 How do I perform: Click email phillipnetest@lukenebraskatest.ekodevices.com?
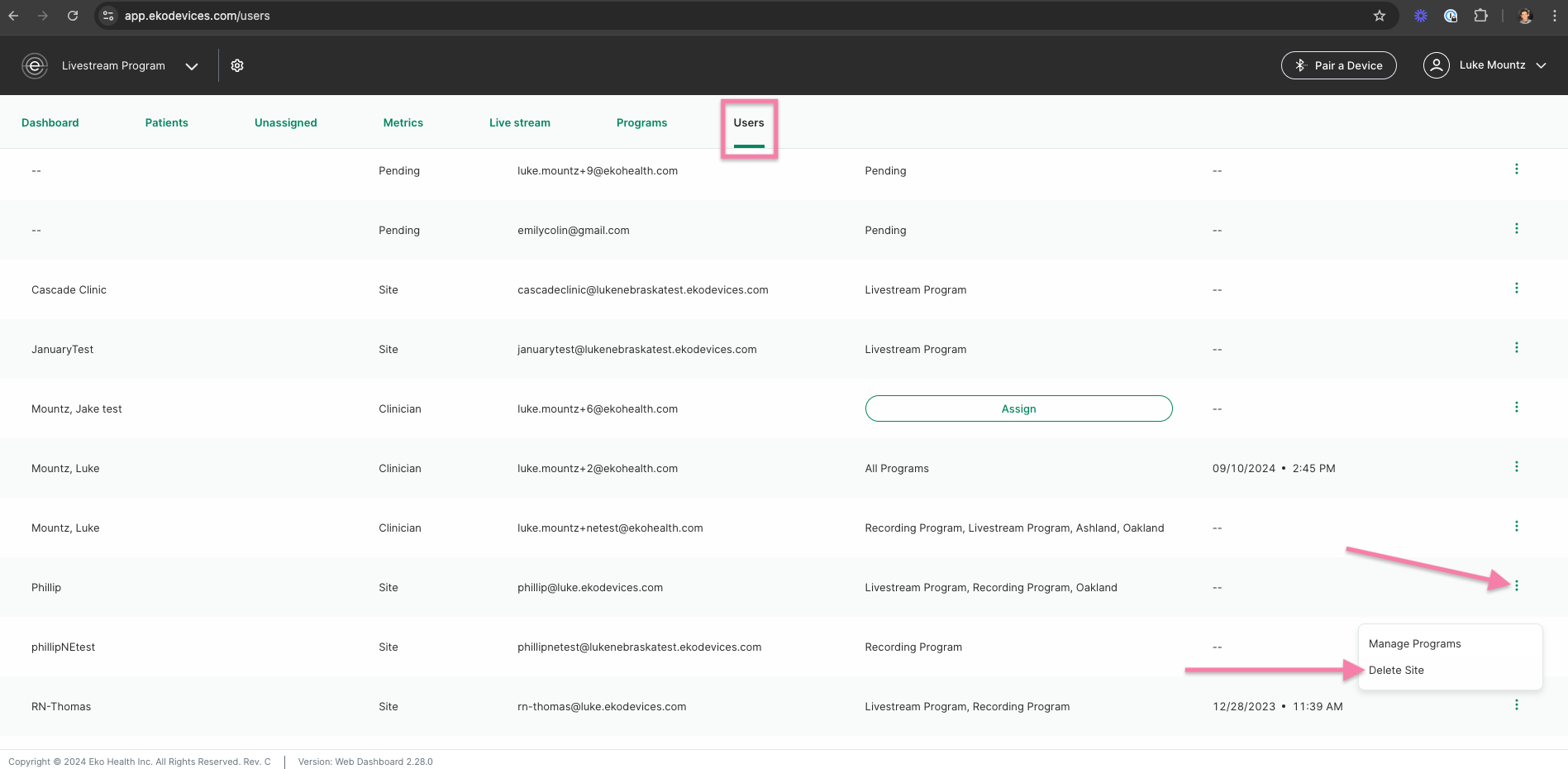tap(640, 647)
